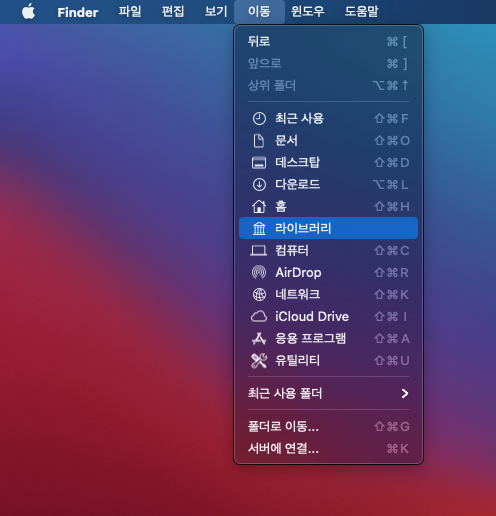Click the applications icon beside 응용 프로그램

(259, 339)
